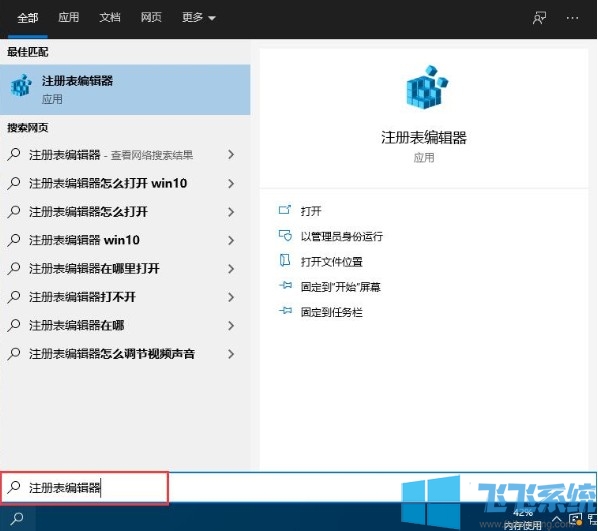
Task: Click 打开文件位置 action
Action: 331,262
